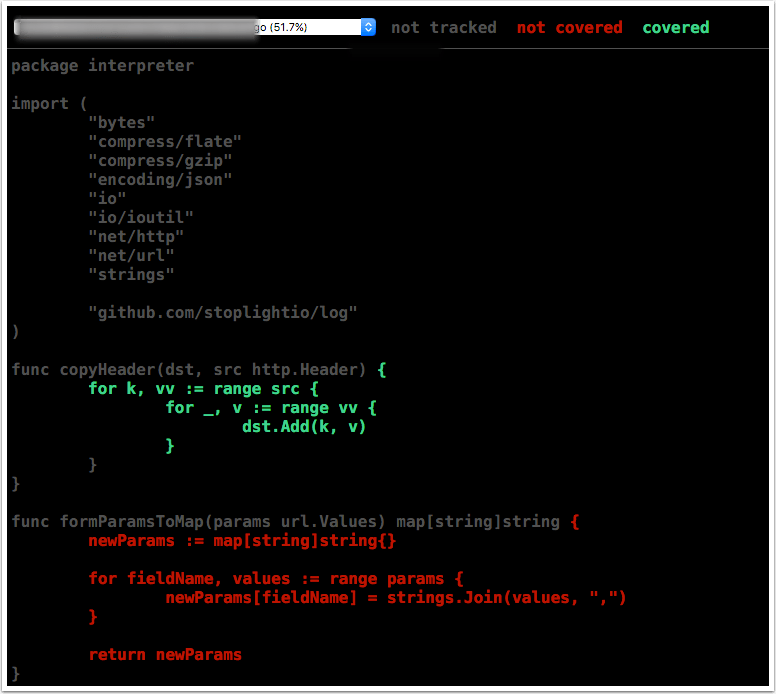
Task: Click the 'not tracked' legend label
Action: click(443, 28)
